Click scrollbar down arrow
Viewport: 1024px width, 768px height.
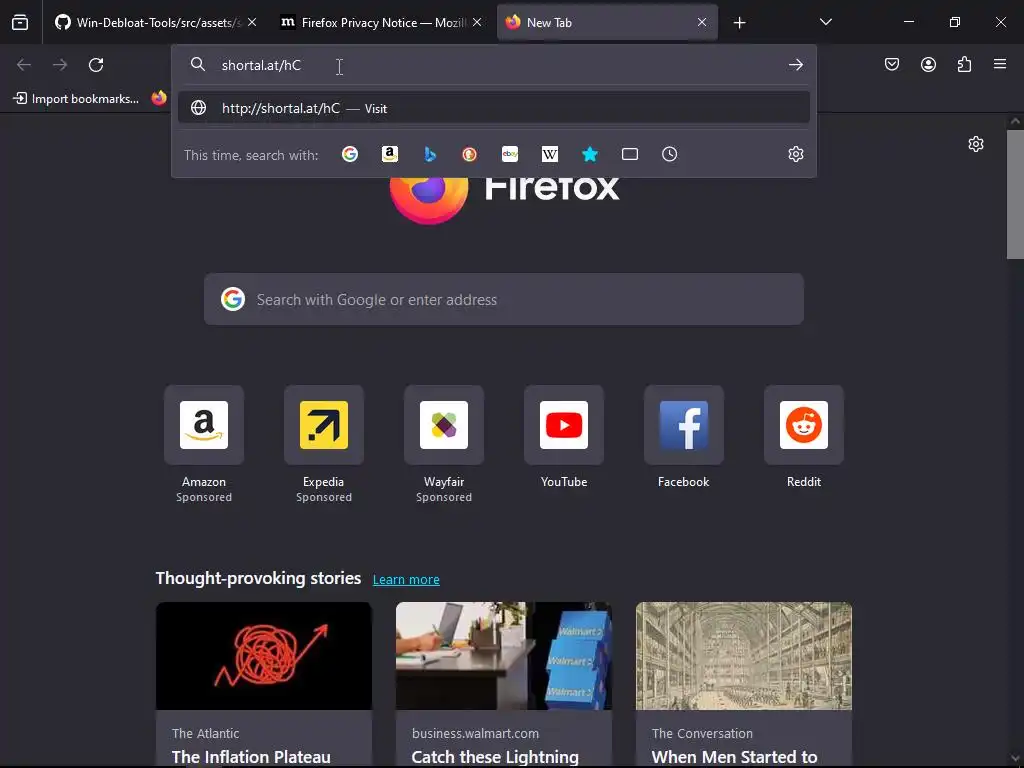(1015, 758)
